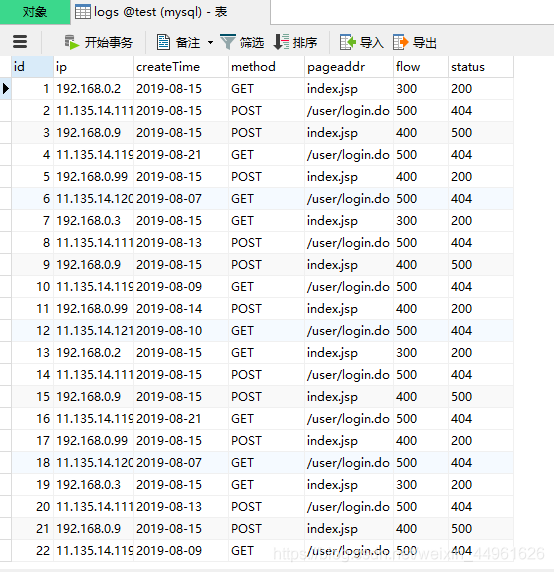Screen dimensions: 554x572
Task: Select id cell 2
Action: coord(32,111)
